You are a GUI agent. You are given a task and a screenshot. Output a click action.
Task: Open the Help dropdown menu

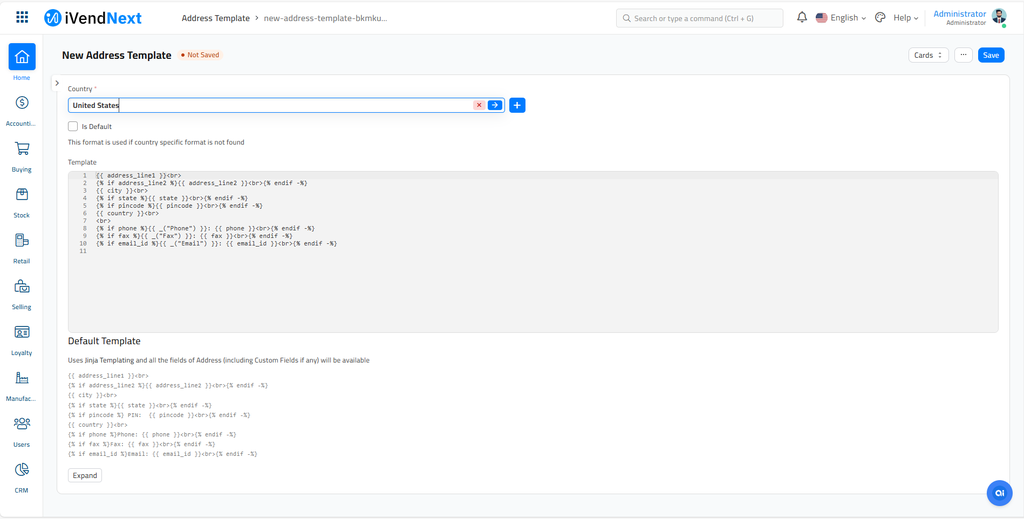(x=906, y=18)
